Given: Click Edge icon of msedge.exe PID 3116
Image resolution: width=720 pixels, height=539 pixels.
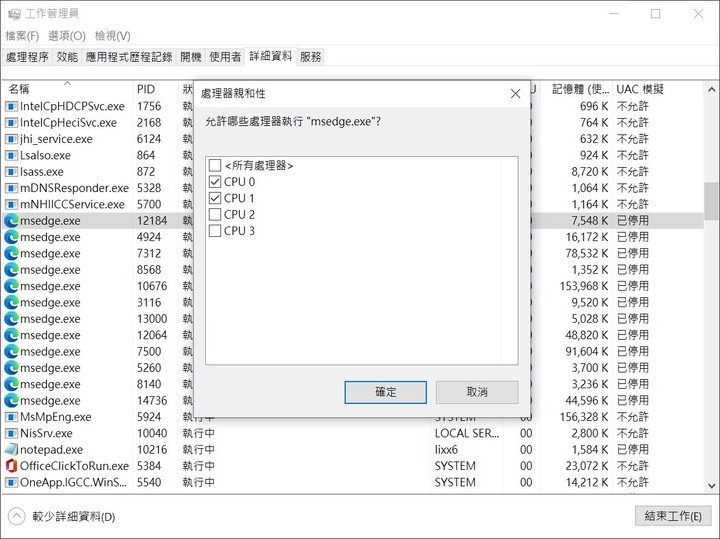Looking at the screenshot, I should [x=11, y=303].
